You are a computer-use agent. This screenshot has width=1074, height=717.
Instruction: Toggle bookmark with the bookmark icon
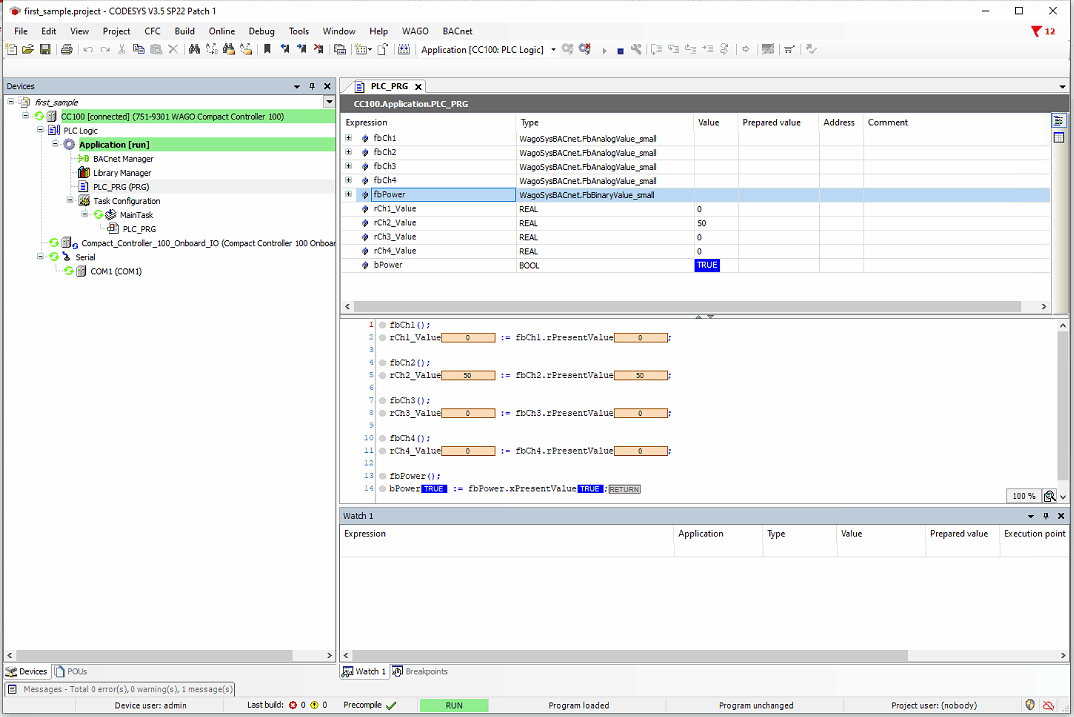[267, 49]
